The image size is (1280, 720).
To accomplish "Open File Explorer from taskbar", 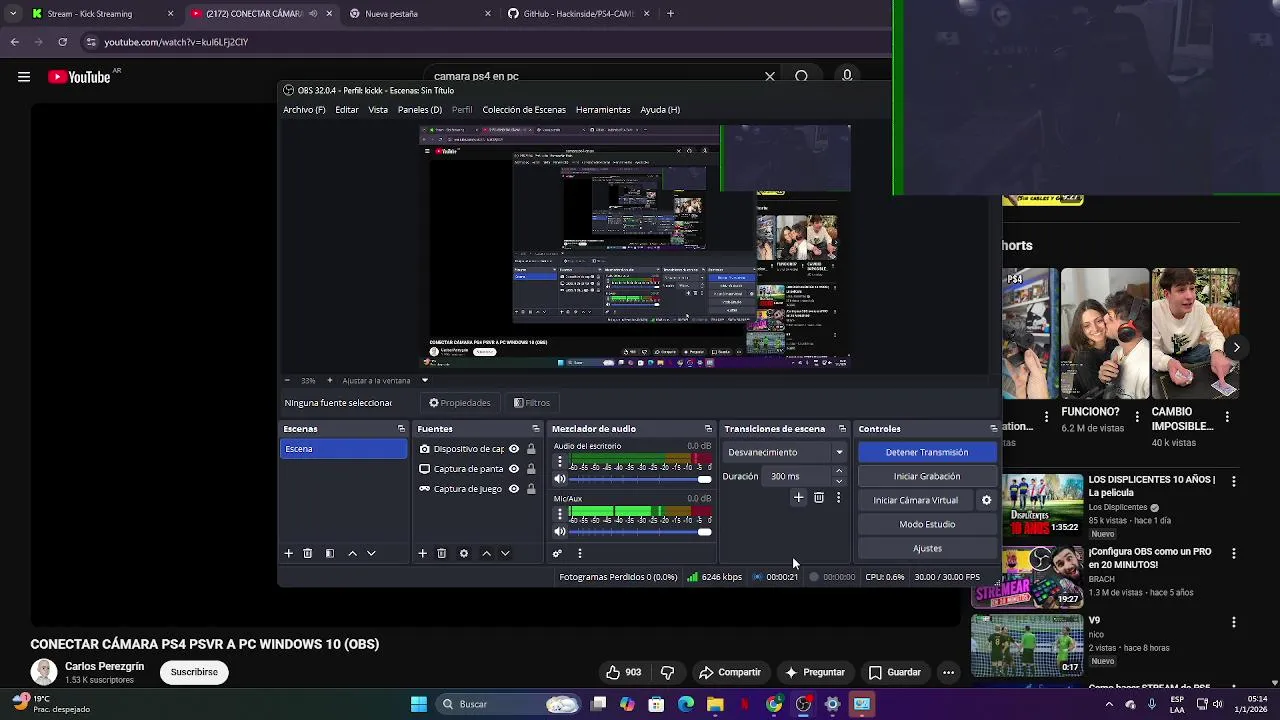I will tap(715, 704).
